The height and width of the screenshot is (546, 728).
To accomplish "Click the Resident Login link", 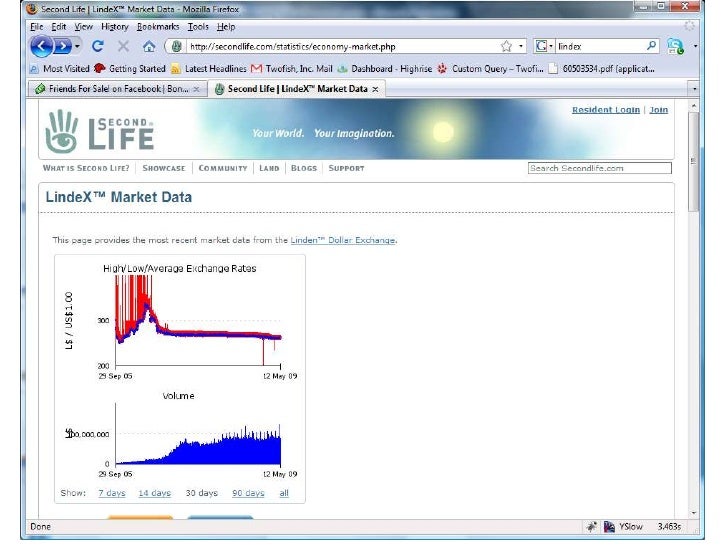I will (x=605, y=110).
